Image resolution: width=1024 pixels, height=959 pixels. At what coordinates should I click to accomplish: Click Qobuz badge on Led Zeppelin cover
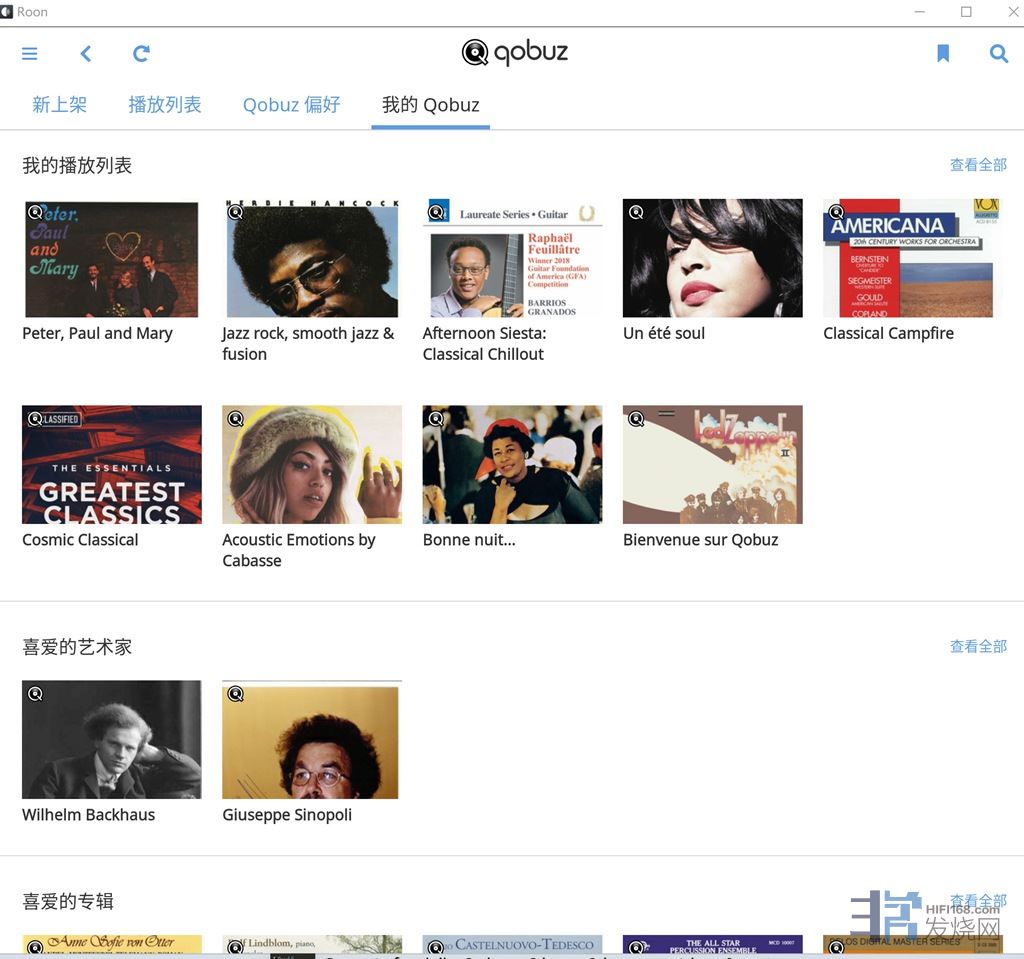[636, 419]
